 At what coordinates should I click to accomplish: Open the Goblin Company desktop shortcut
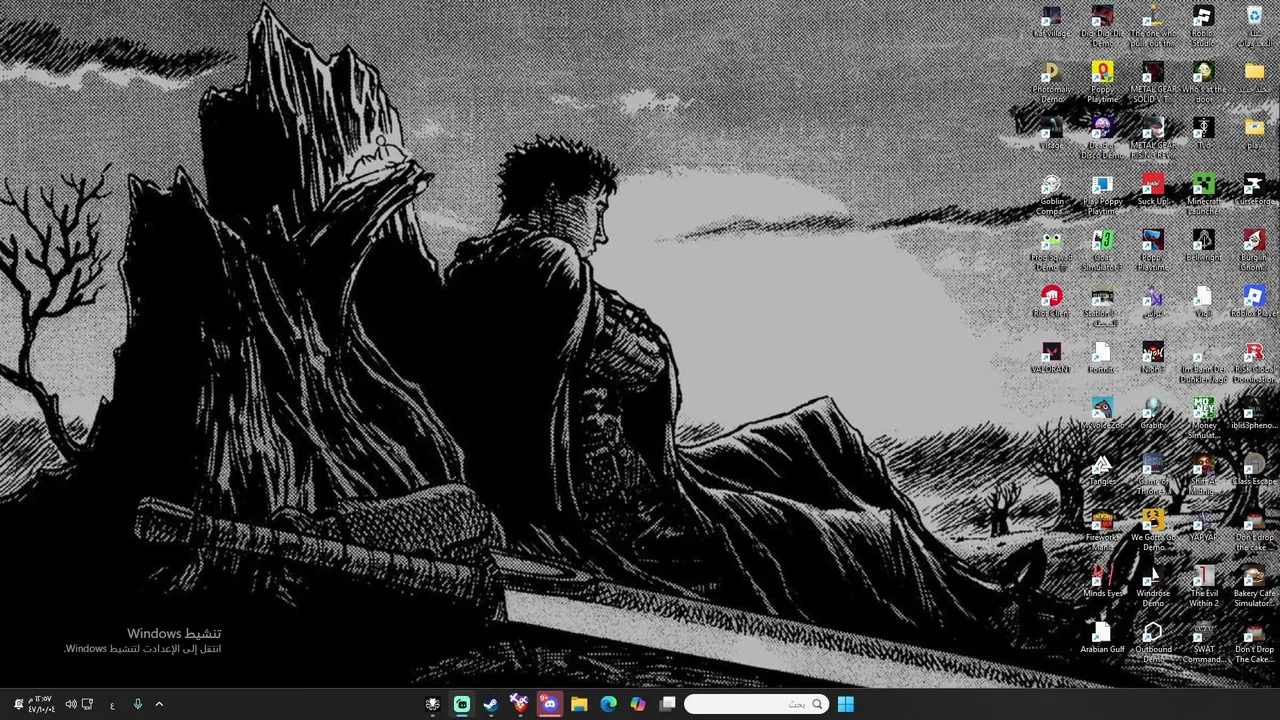1051,195
